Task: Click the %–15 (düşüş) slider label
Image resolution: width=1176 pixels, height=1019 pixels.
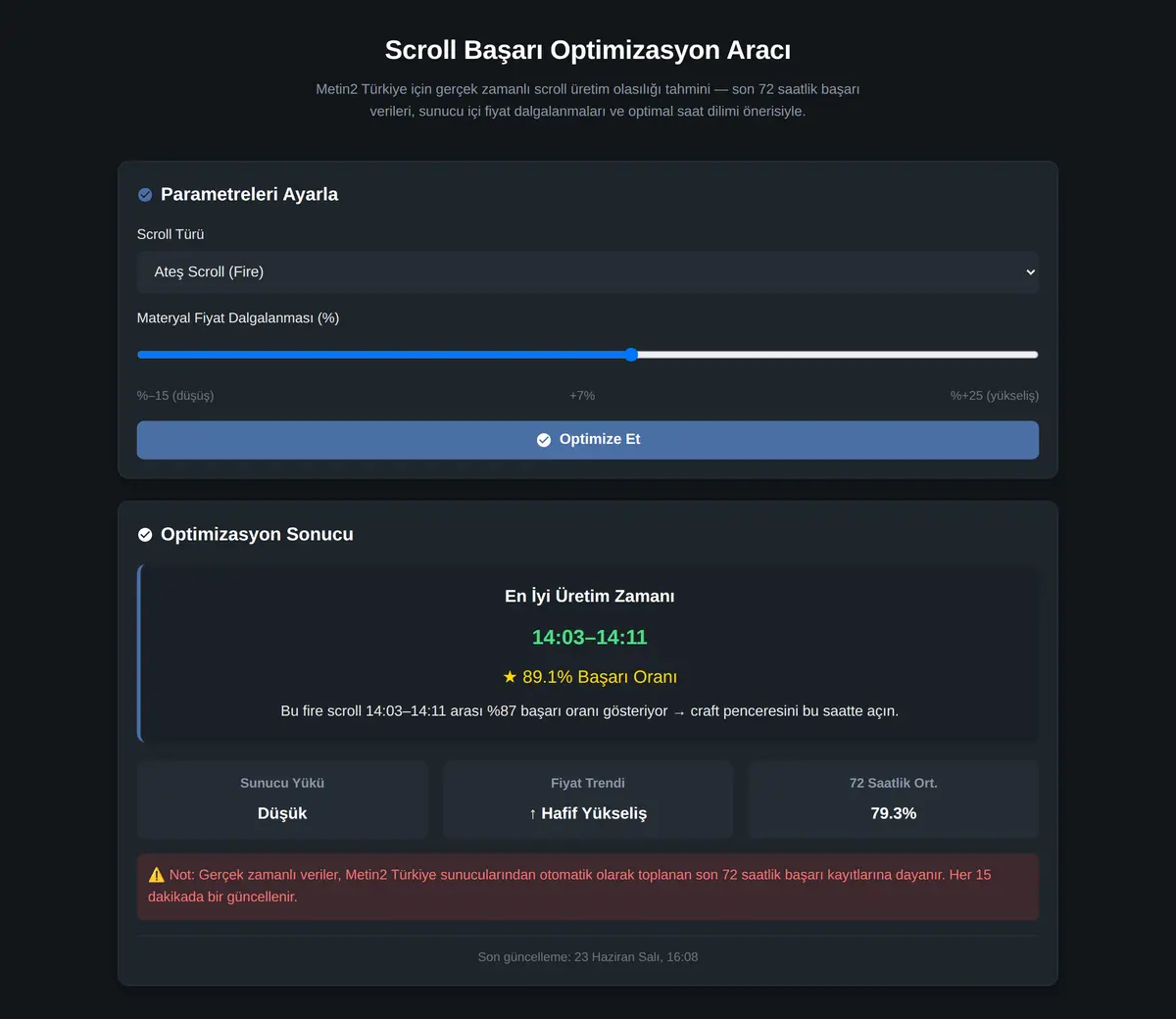Action: (175, 396)
